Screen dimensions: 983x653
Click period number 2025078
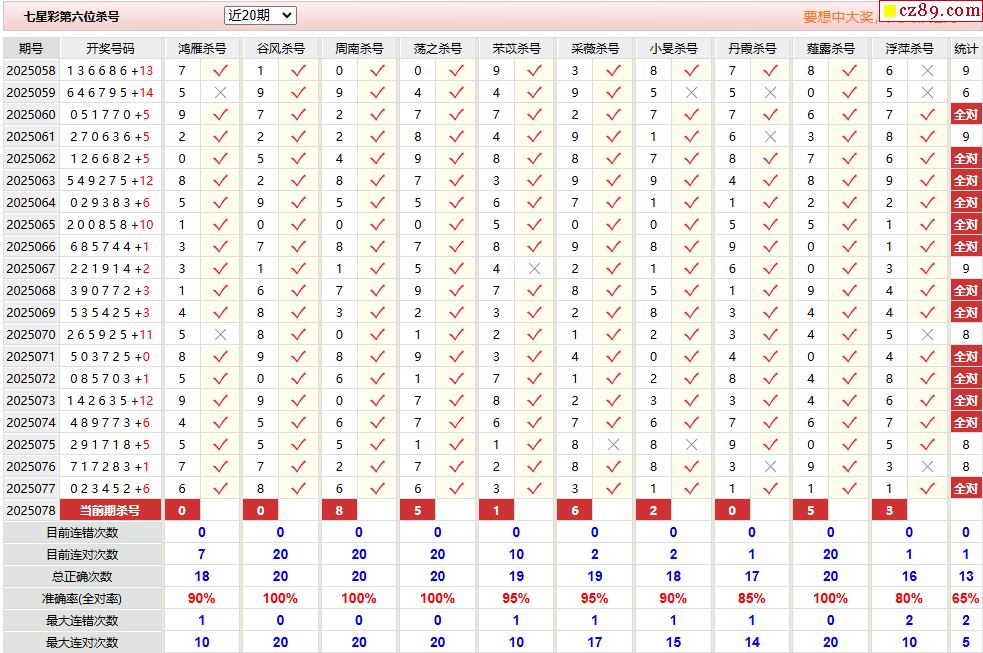click(x=31, y=511)
